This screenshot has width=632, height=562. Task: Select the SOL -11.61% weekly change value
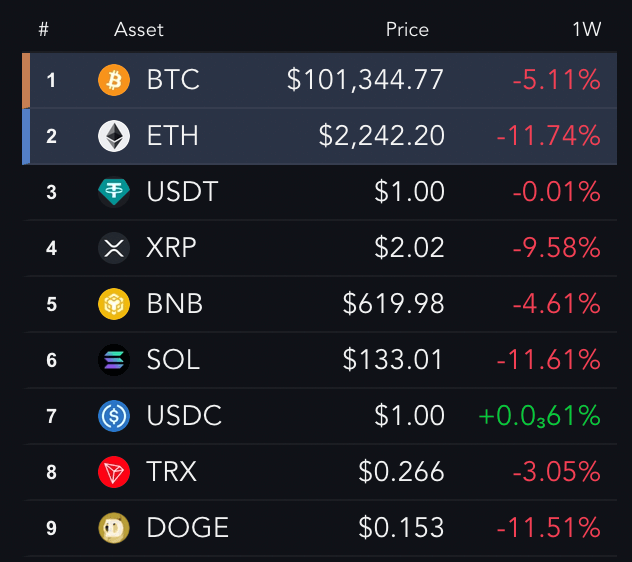[x=549, y=360]
